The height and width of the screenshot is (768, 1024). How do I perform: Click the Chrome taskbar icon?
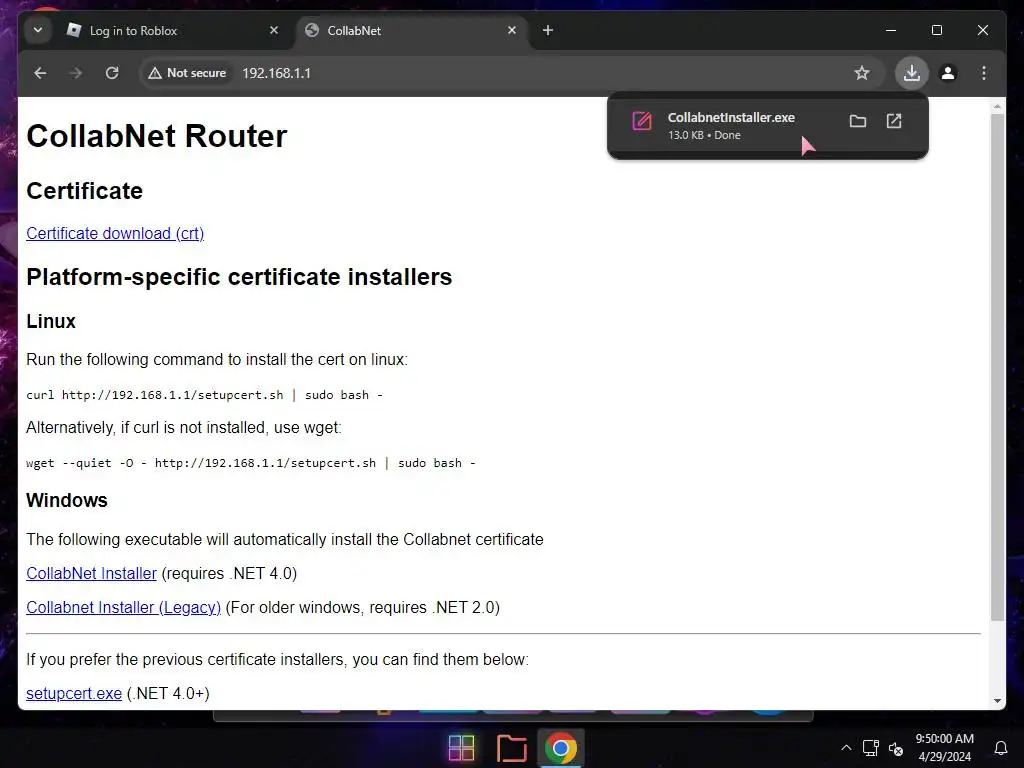561,748
